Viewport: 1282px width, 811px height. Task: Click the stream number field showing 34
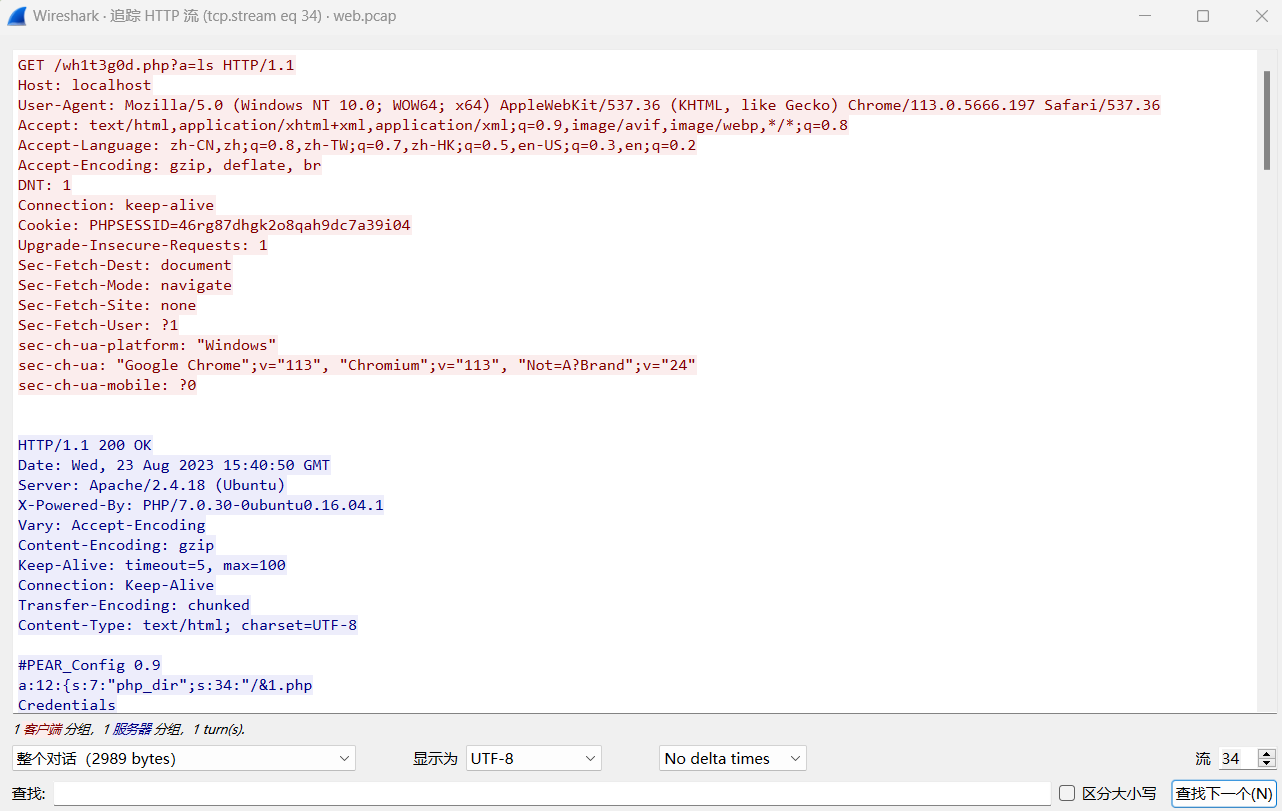point(1237,759)
